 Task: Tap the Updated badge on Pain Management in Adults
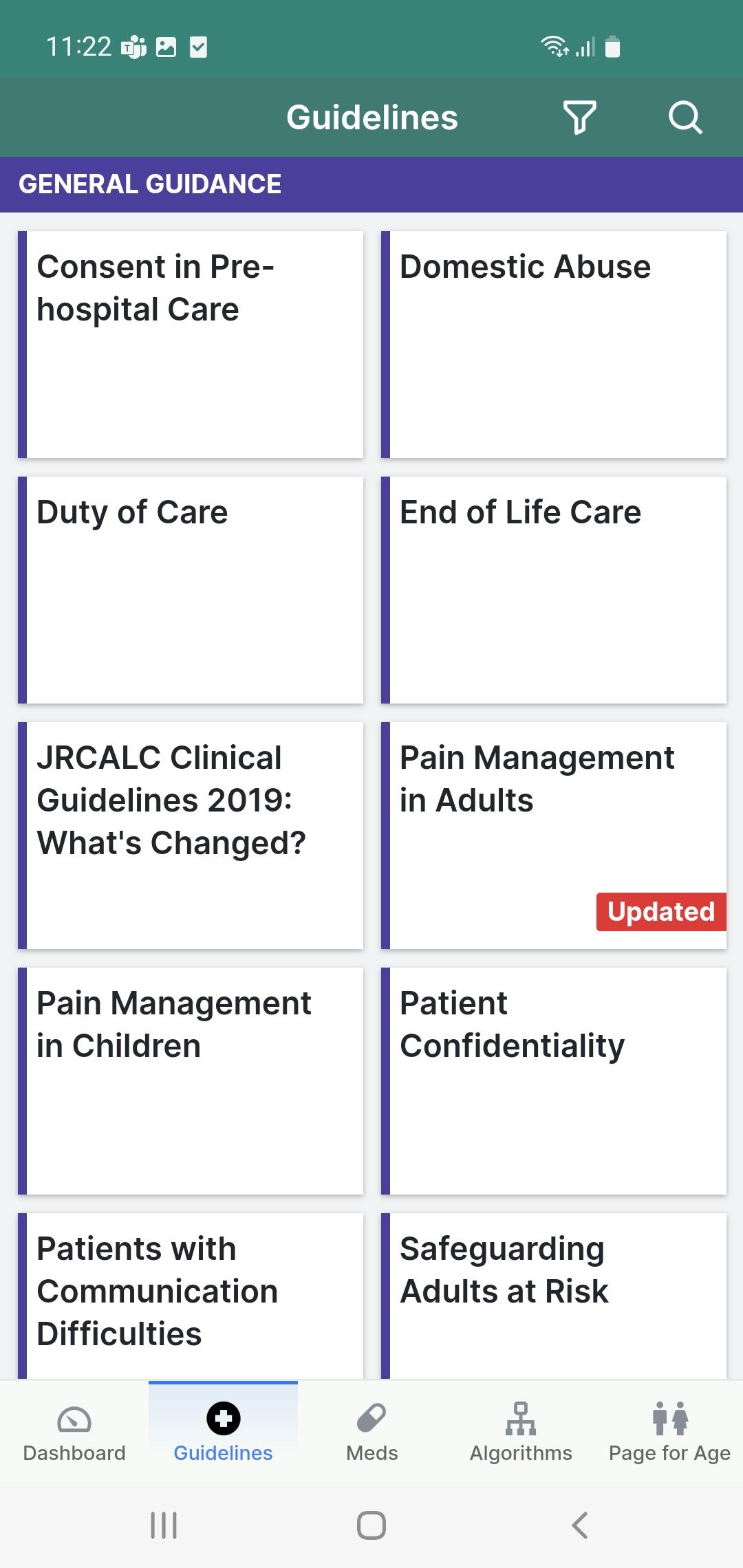[661, 912]
